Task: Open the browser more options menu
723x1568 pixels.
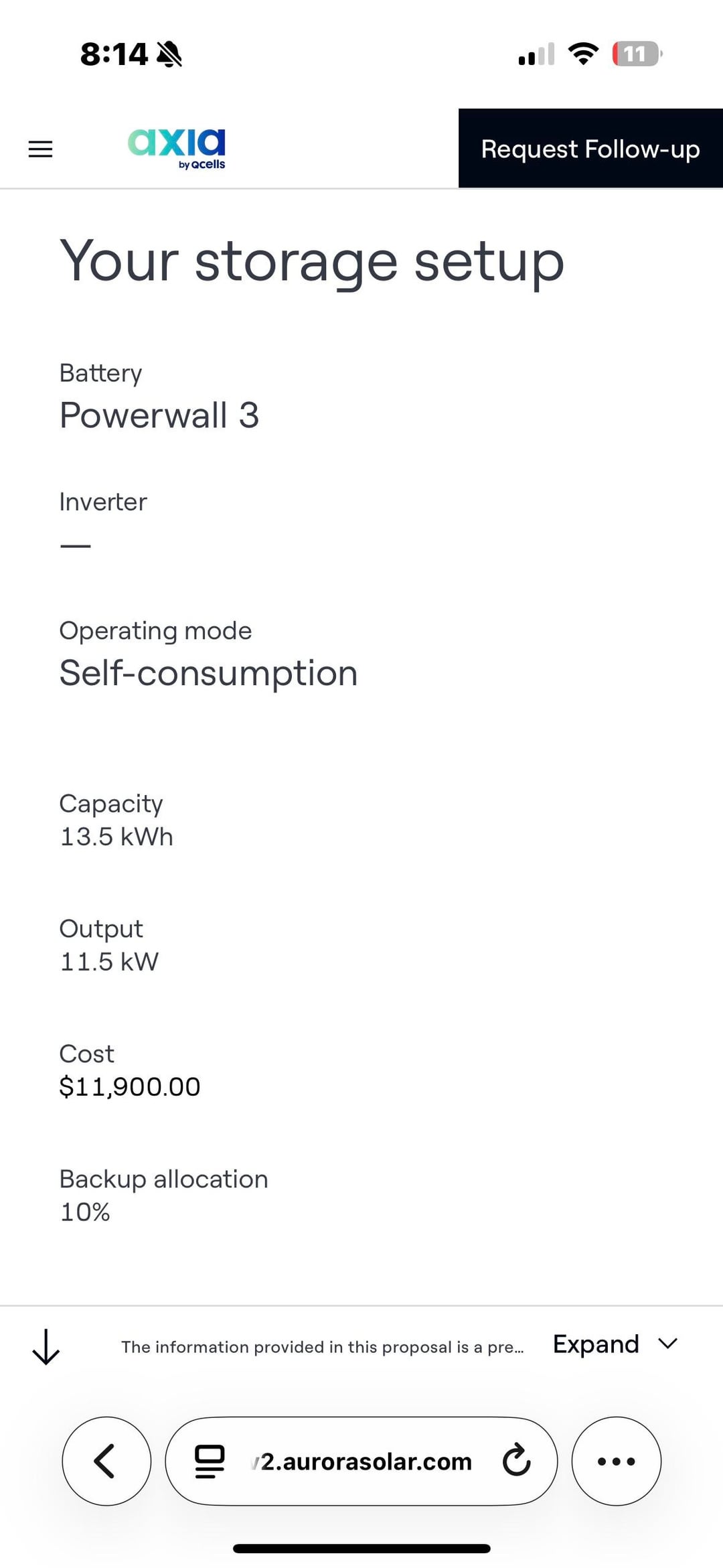Action: 616,1461
